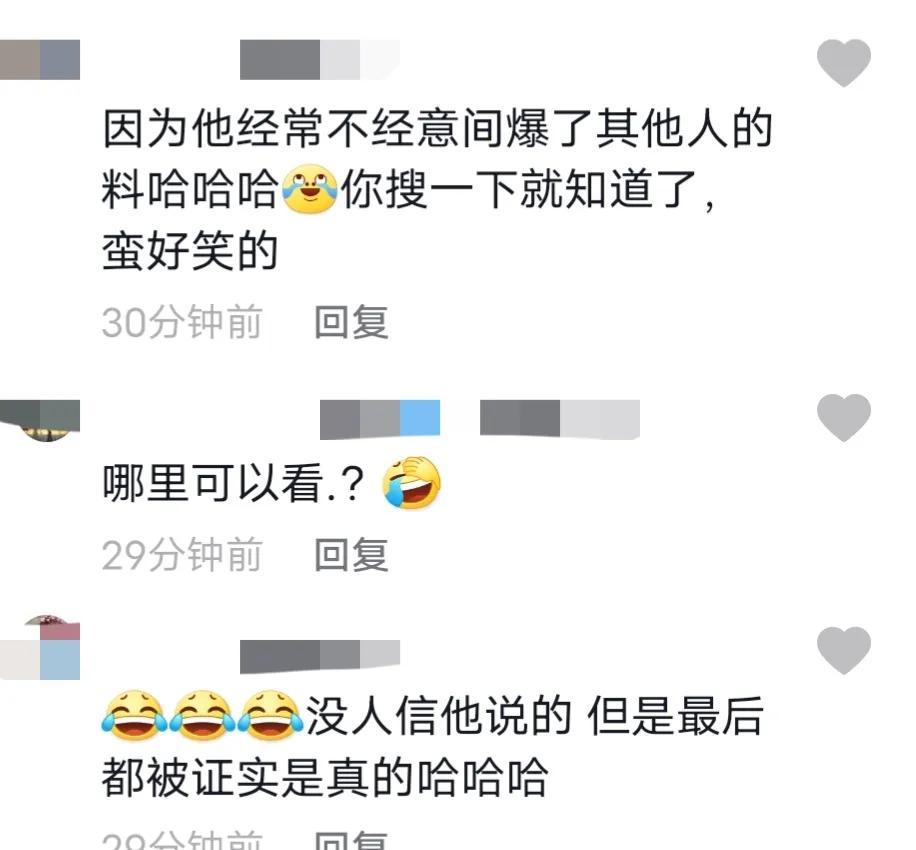This screenshot has height=850, width=916.
Task: Click the first tears-of-joy emoji in third comment
Action: pyautogui.click(x=134, y=716)
